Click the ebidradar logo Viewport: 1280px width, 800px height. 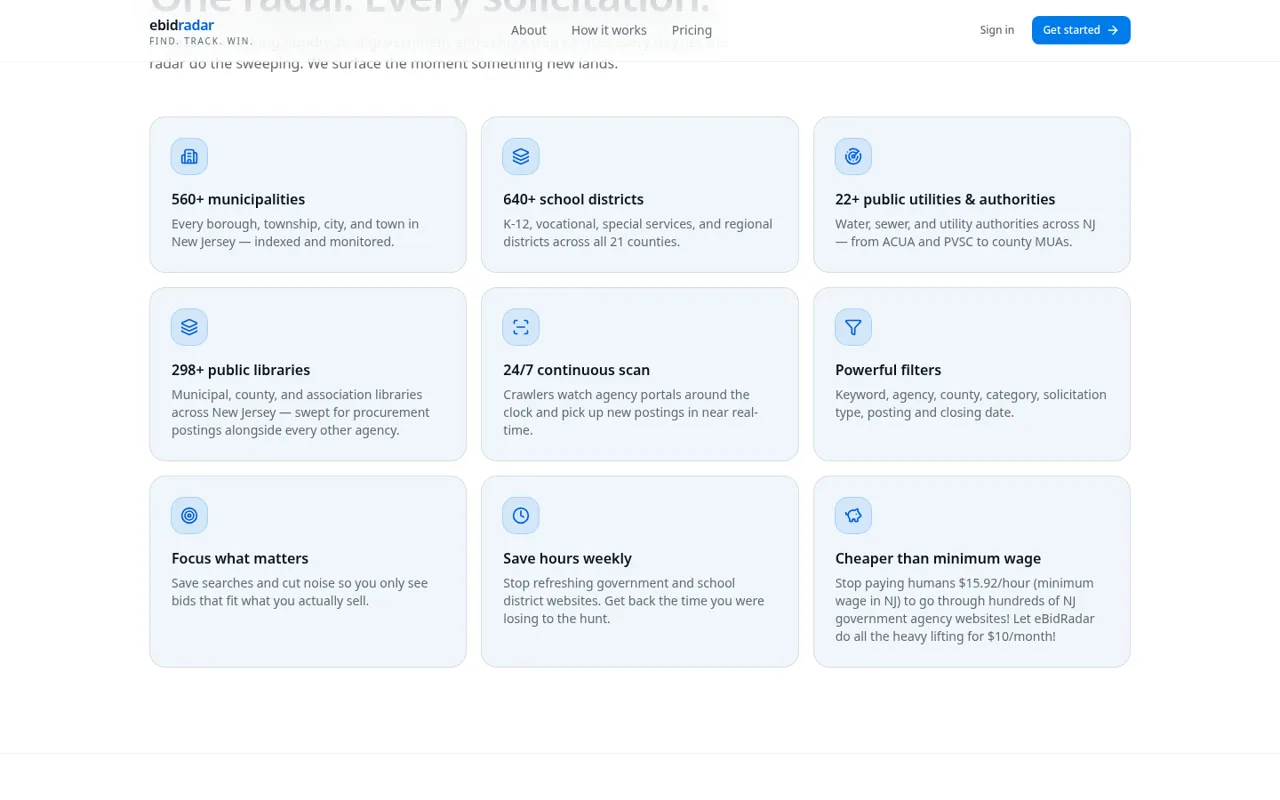[x=182, y=25]
